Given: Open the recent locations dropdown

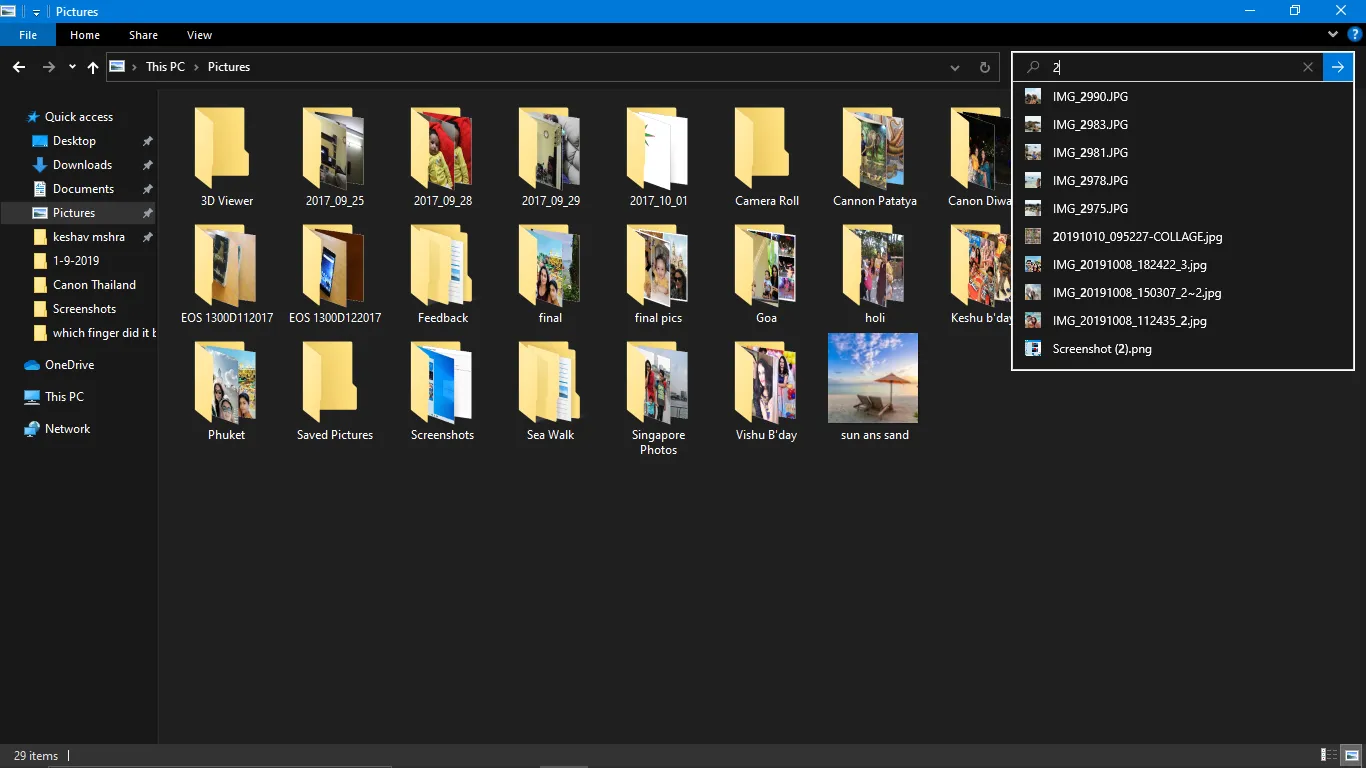Looking at the screenshot, I should tap(72, 67).
